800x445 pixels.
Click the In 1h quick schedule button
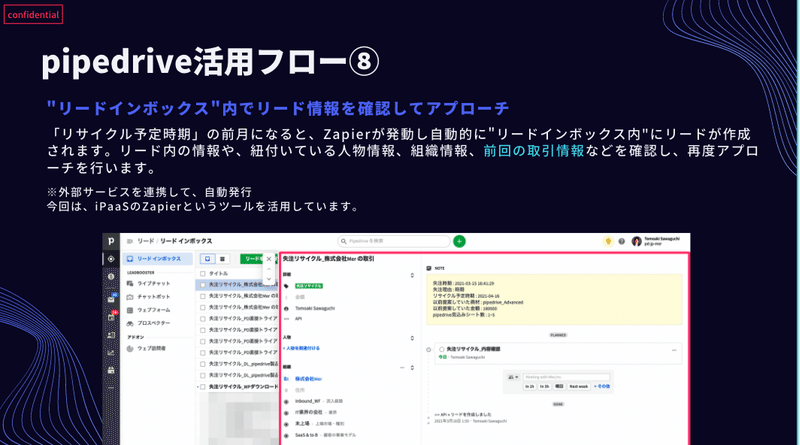(x=530, y=386)
